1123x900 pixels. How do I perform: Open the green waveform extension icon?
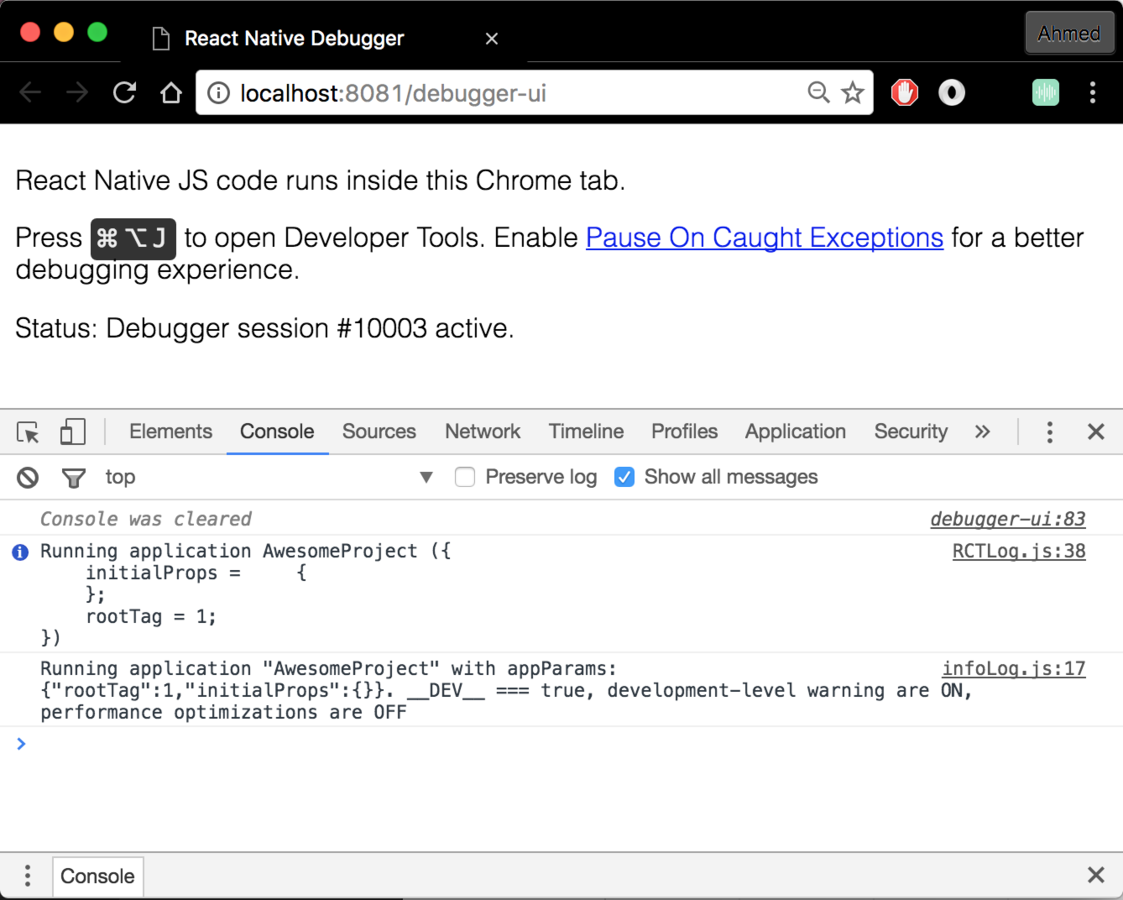pyautogui.click(x=1046, y=92)
